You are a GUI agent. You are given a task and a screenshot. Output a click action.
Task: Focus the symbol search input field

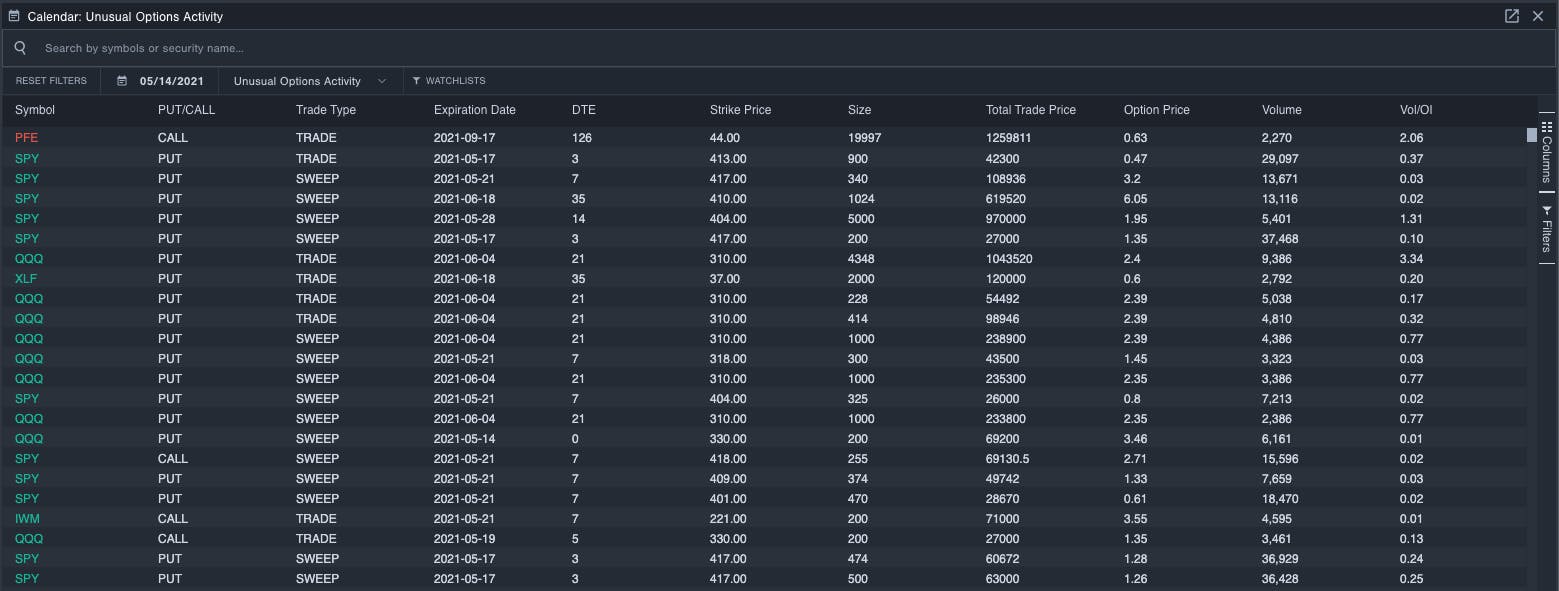point(780,48)
